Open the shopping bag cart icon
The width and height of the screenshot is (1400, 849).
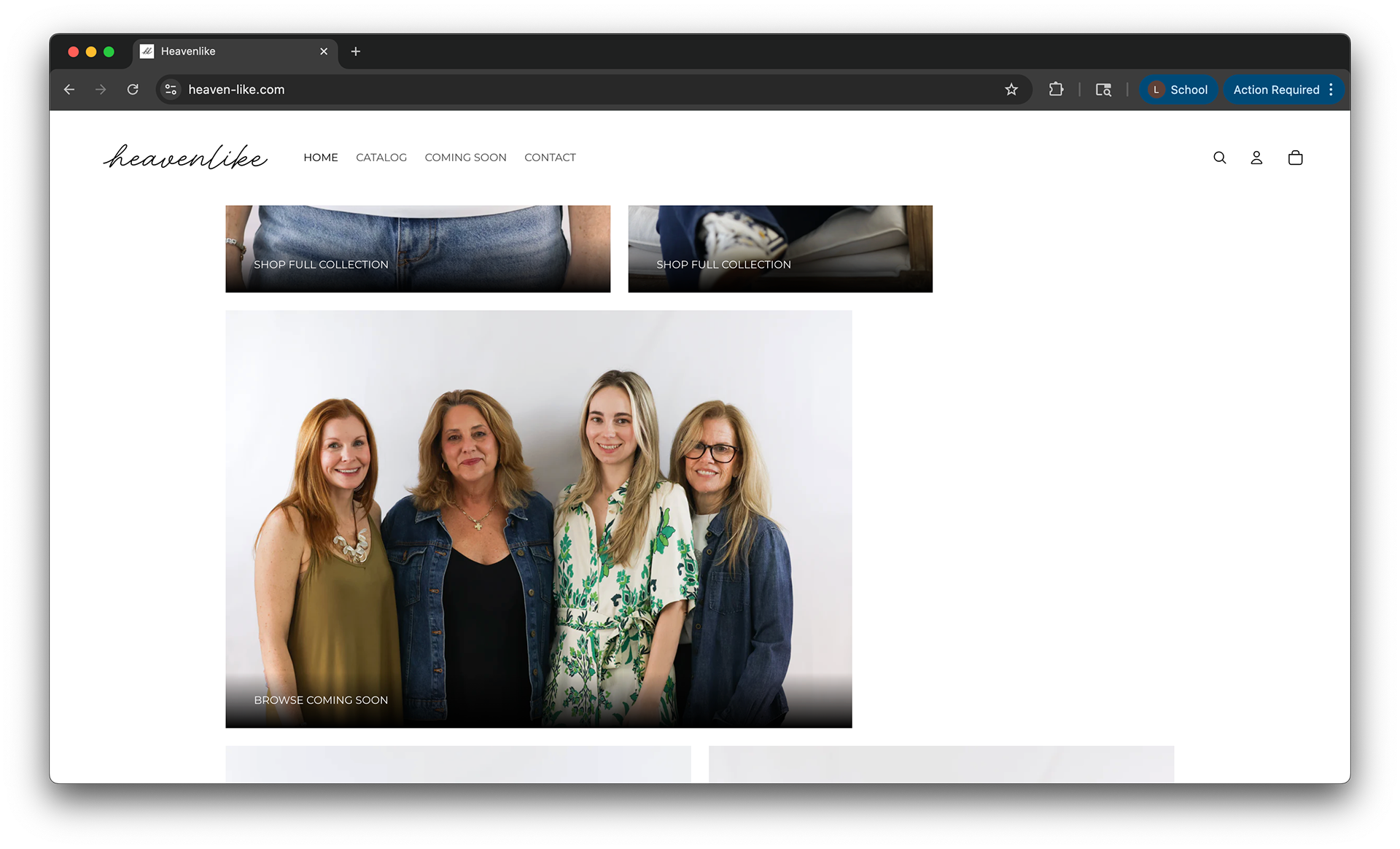coord(1295,158)
